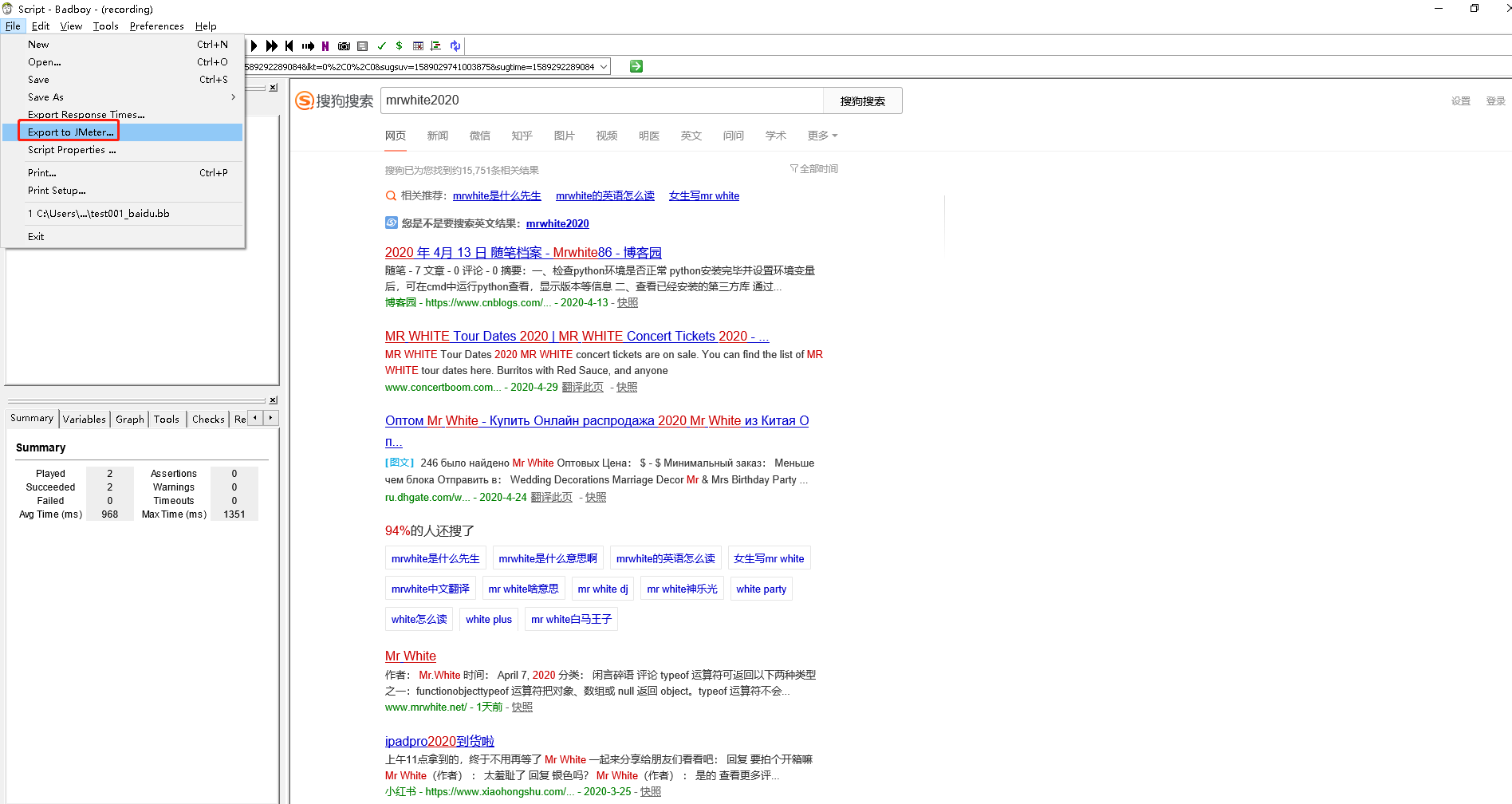Open the View menu
This screenshot has height=804, width=1512.
[x=71, y=26]
